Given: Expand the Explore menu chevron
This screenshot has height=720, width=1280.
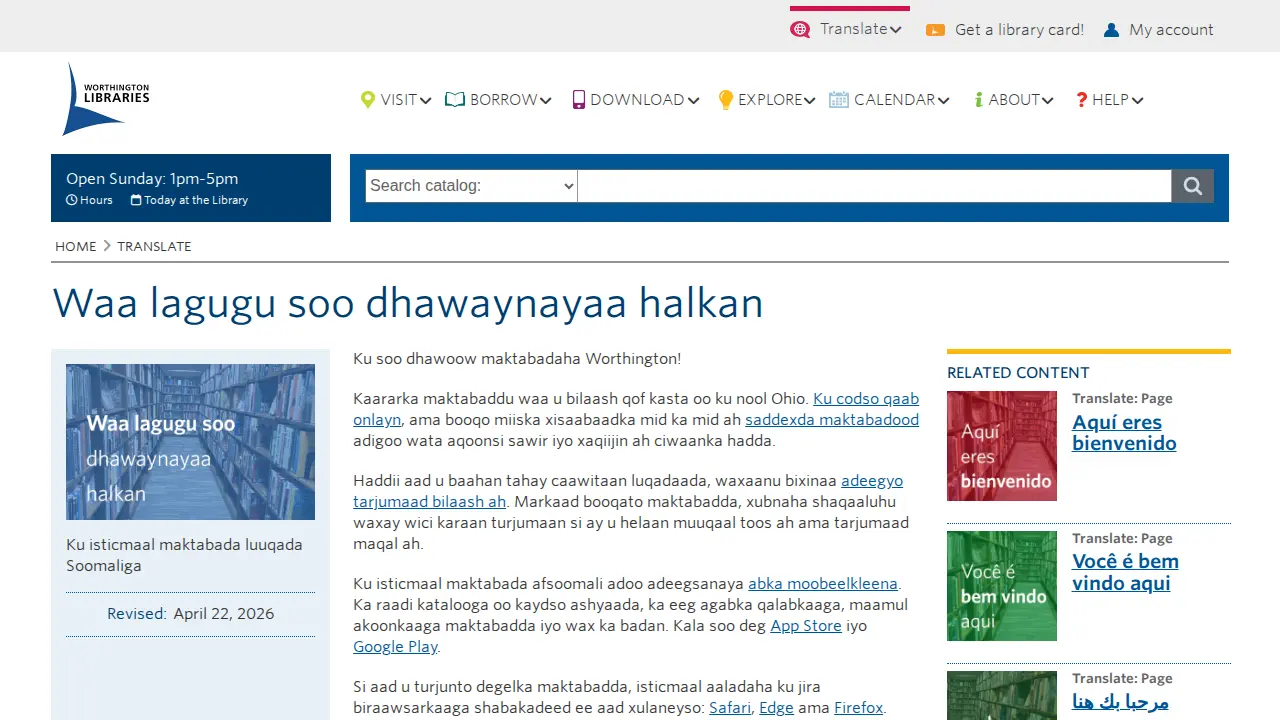Looking at the screenshot, I should [810, 100].
